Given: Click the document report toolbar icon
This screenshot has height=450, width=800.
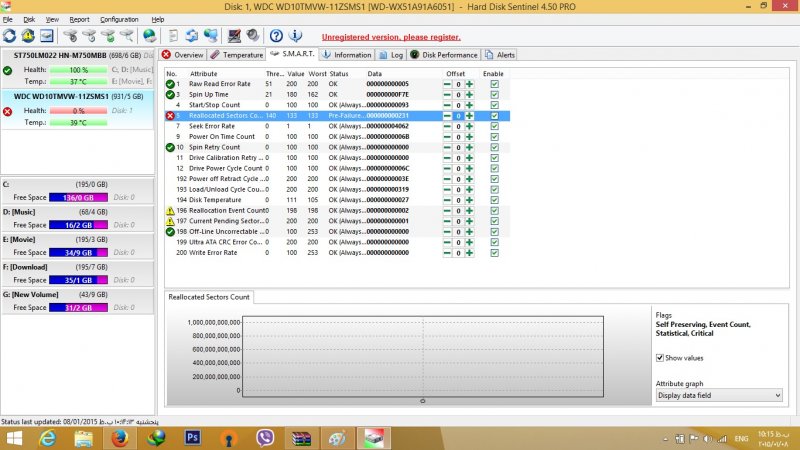Looking at the screenshot, I should click(x=173, y=36).
